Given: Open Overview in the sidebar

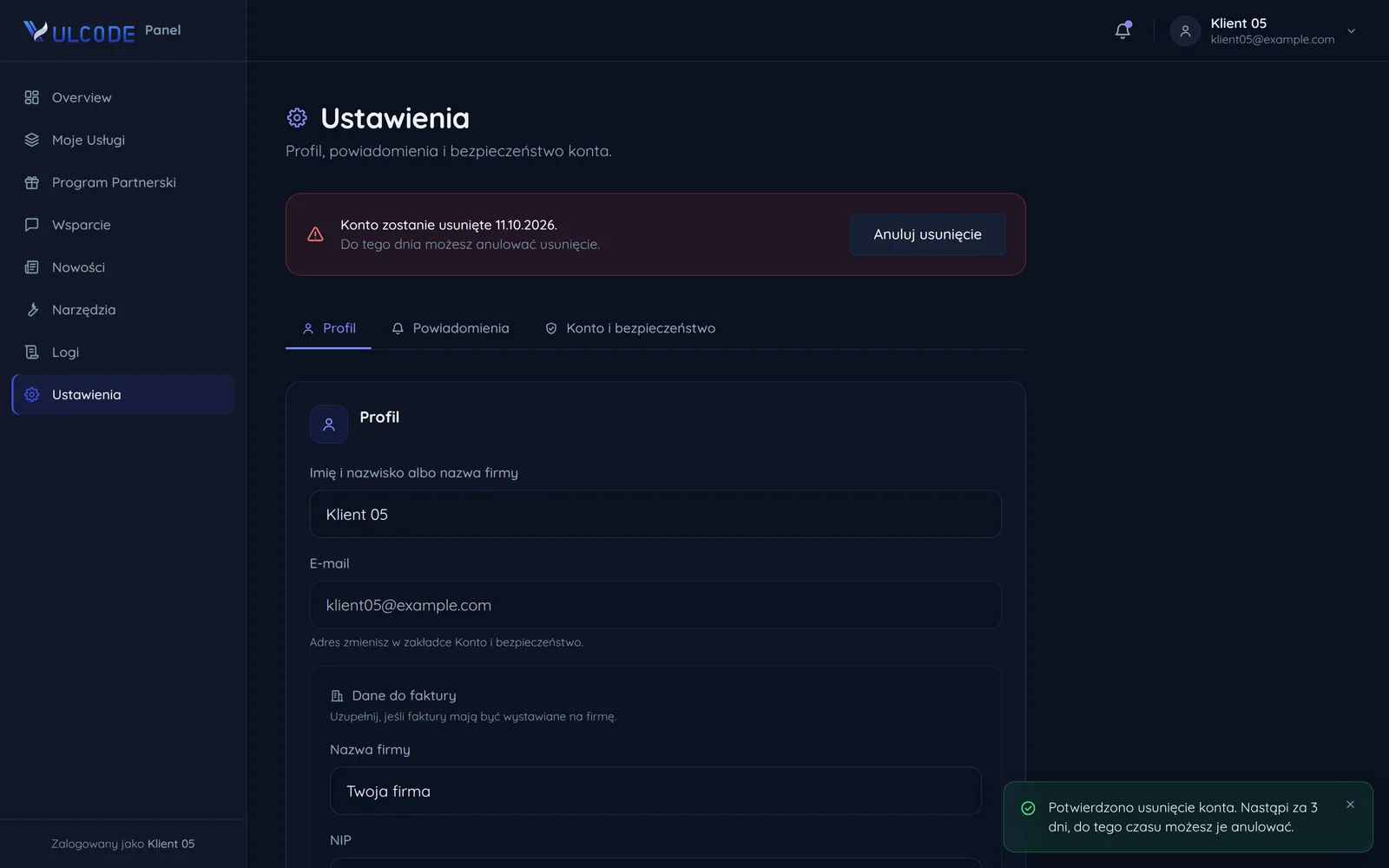Looking at the screenshot, I should 123,97.
